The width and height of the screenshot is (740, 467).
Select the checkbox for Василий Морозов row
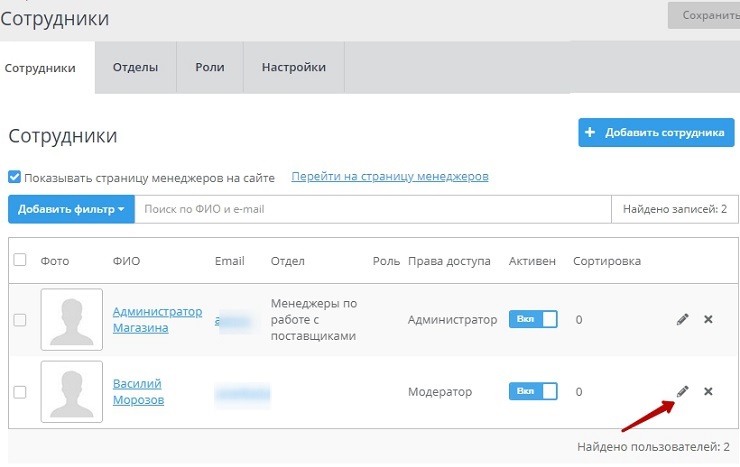(20, 392)
